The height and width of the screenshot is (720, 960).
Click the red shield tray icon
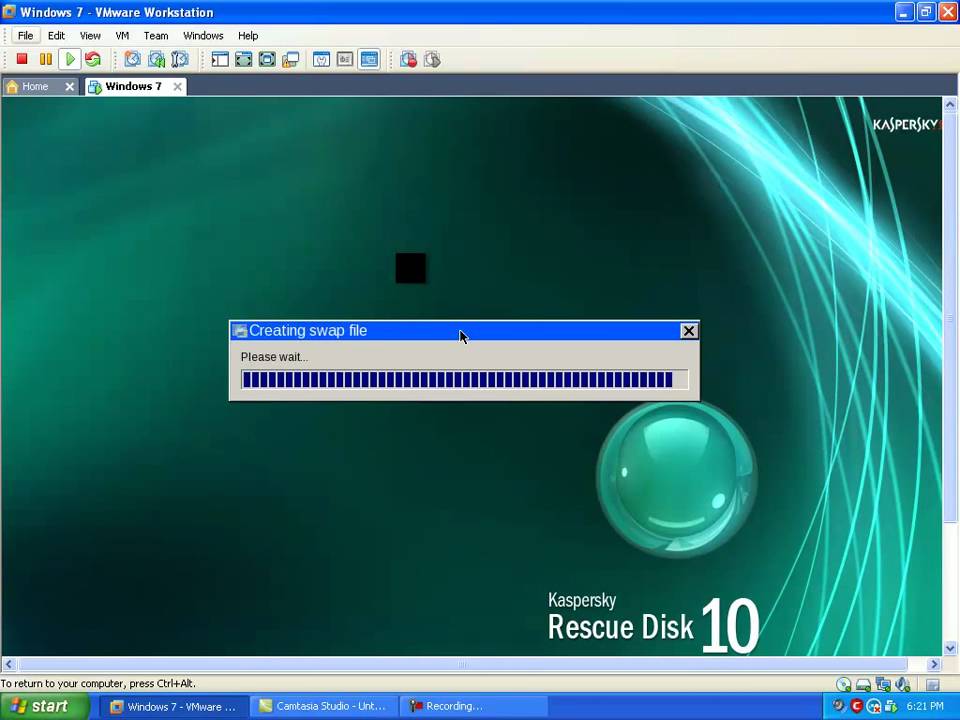click(x=857, y=706)
